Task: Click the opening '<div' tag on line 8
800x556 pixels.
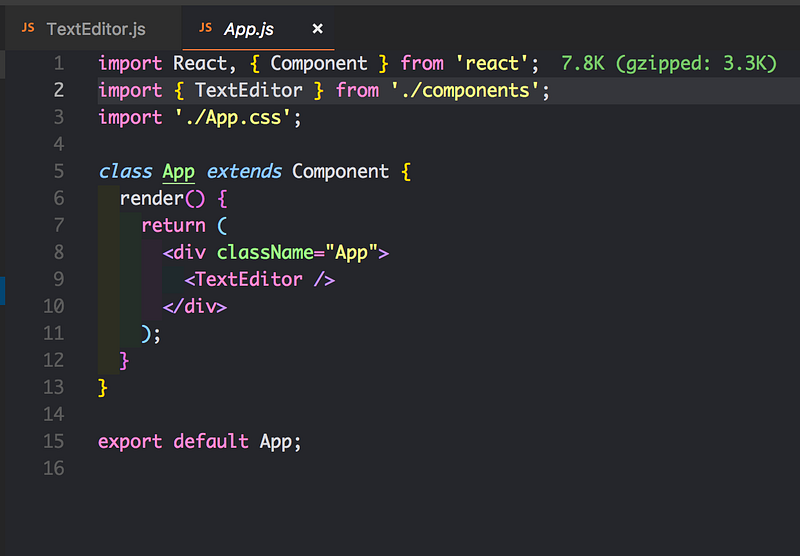Action: pyautogui.click(x=184, y=253)
